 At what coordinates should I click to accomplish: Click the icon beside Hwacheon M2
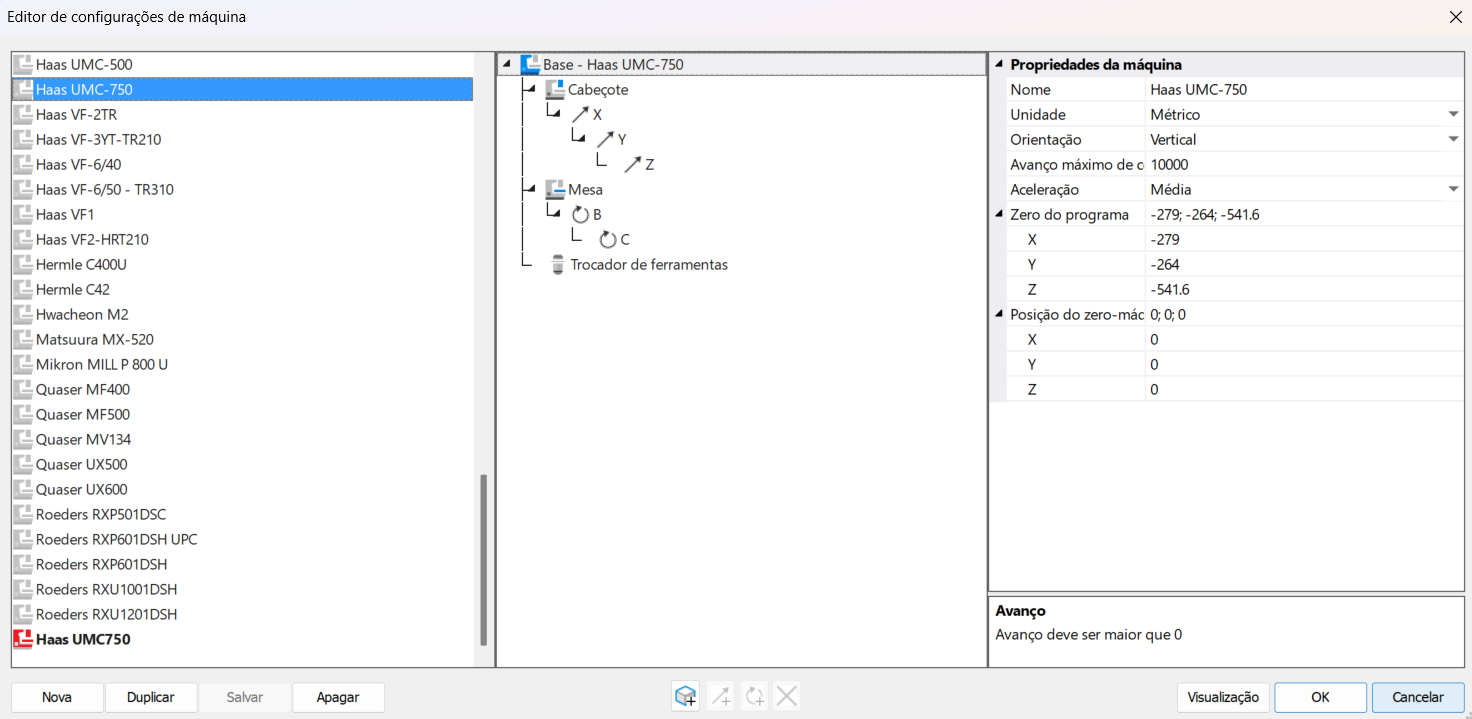(x=23, y=314)
